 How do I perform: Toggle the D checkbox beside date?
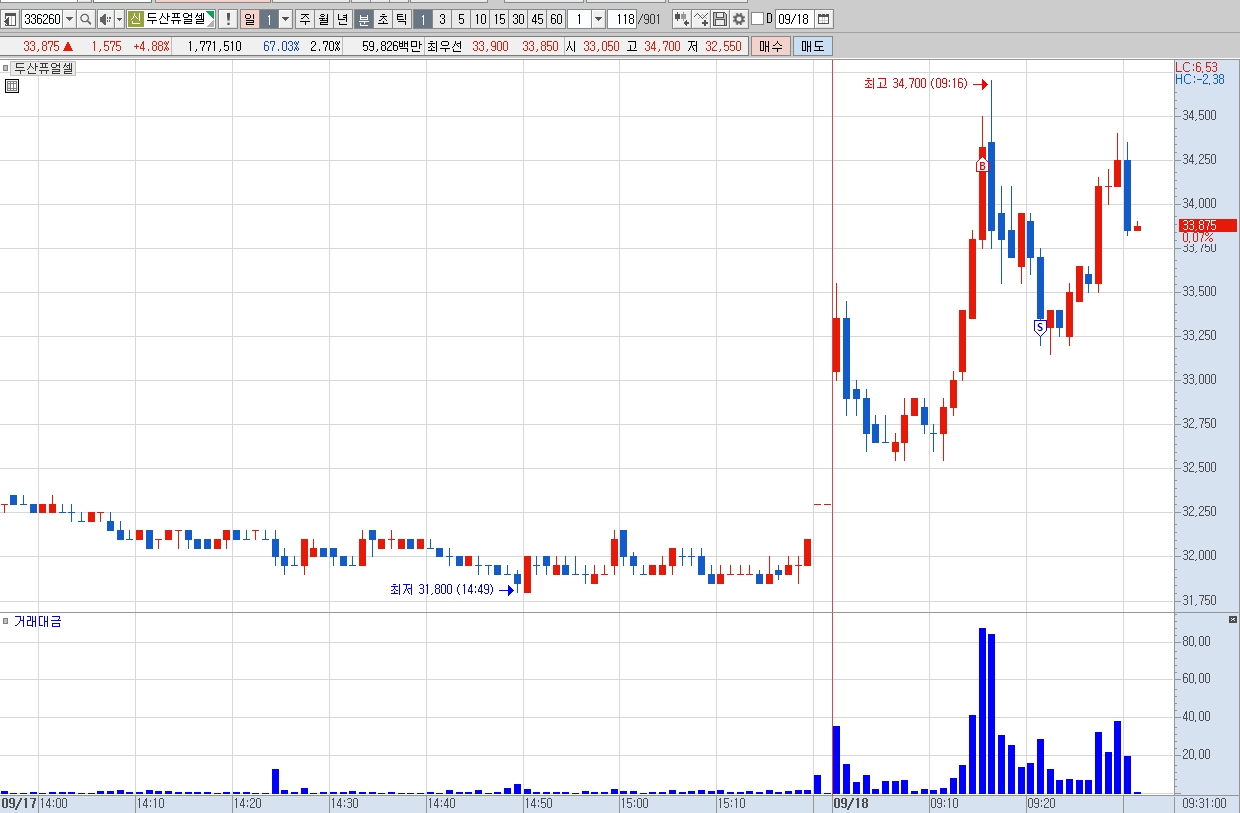757,19
